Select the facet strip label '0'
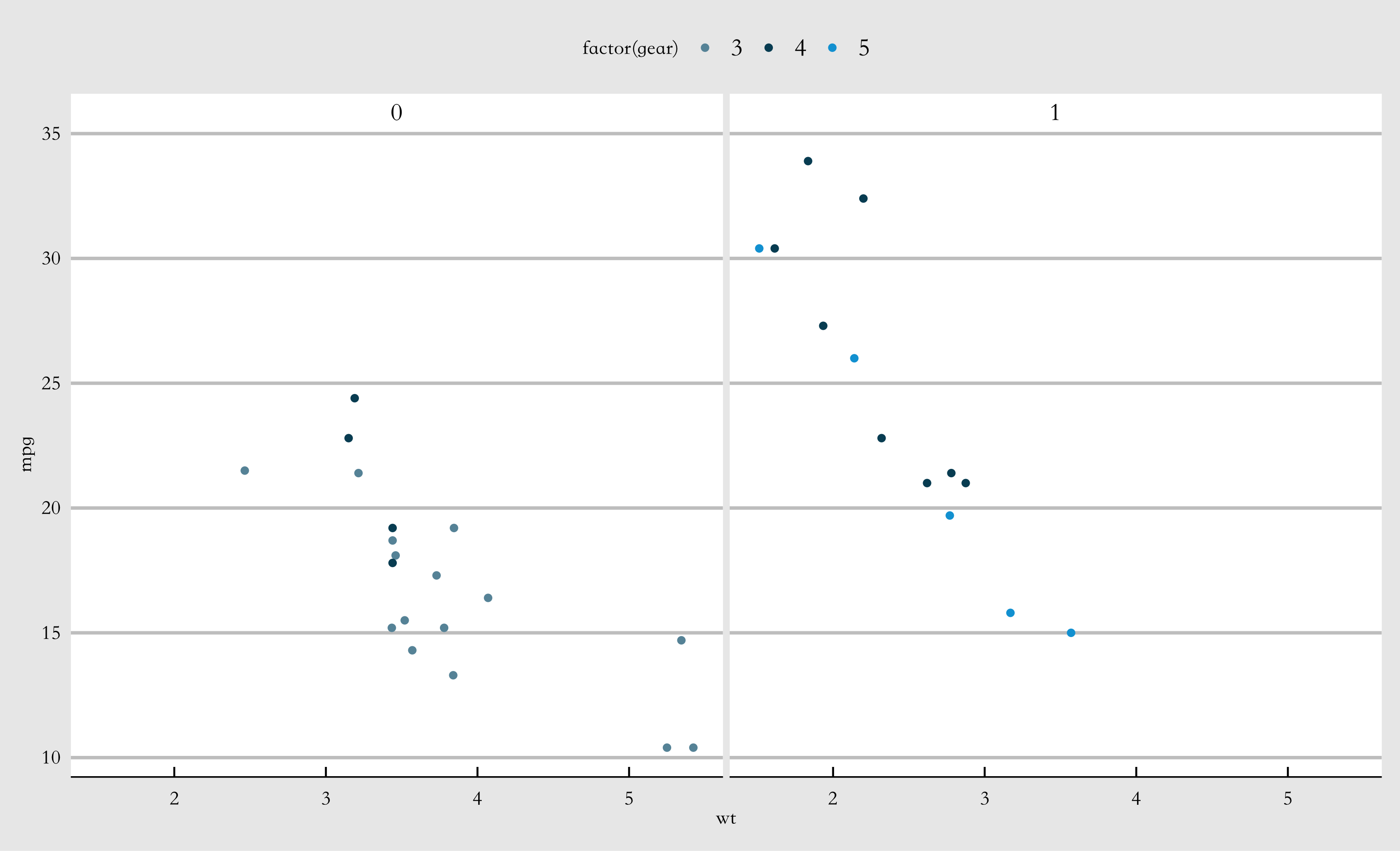Screen dimensions: 1400x851 397,112
